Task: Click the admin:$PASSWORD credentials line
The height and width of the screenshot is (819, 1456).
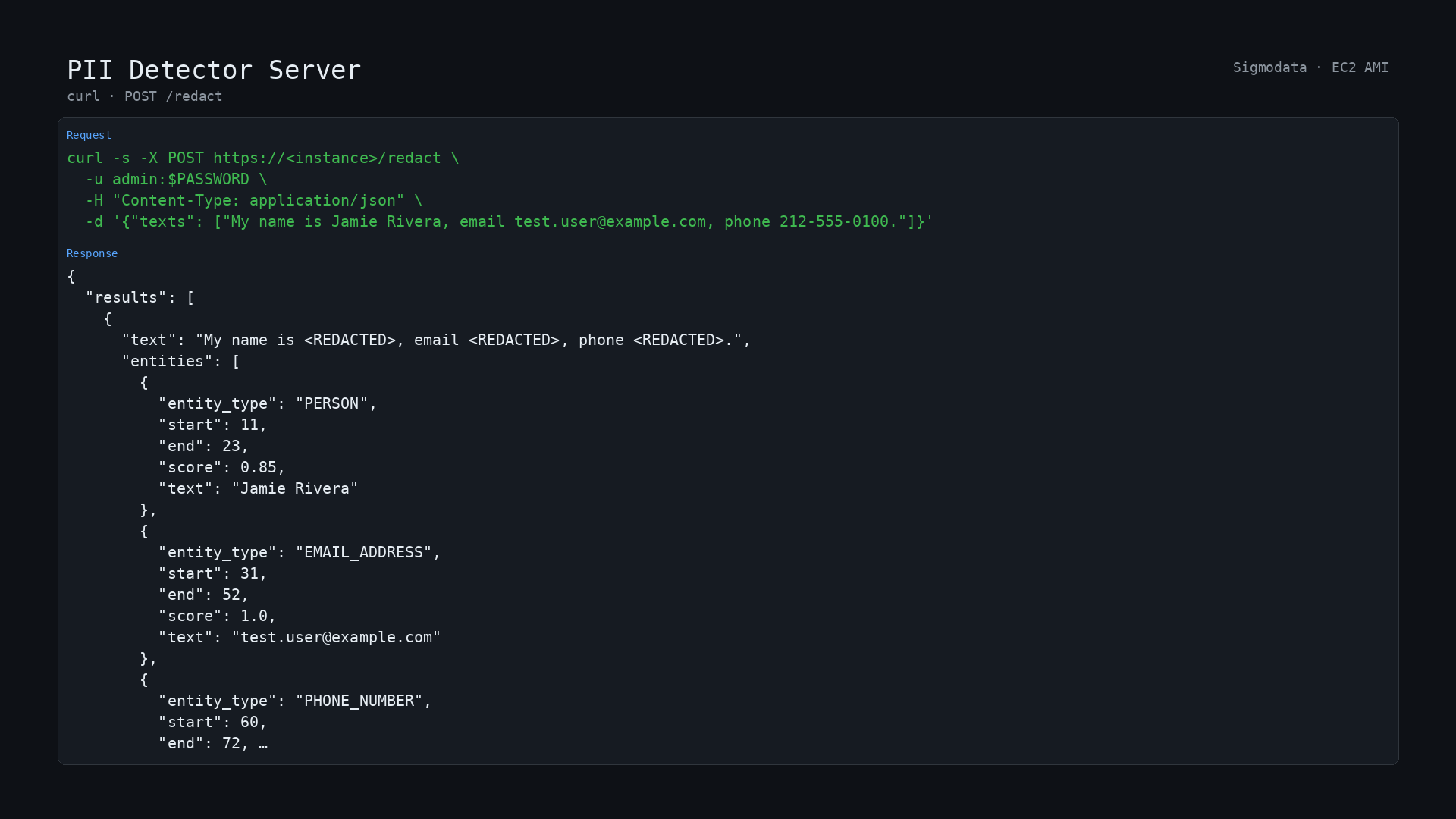Action: 176,179
